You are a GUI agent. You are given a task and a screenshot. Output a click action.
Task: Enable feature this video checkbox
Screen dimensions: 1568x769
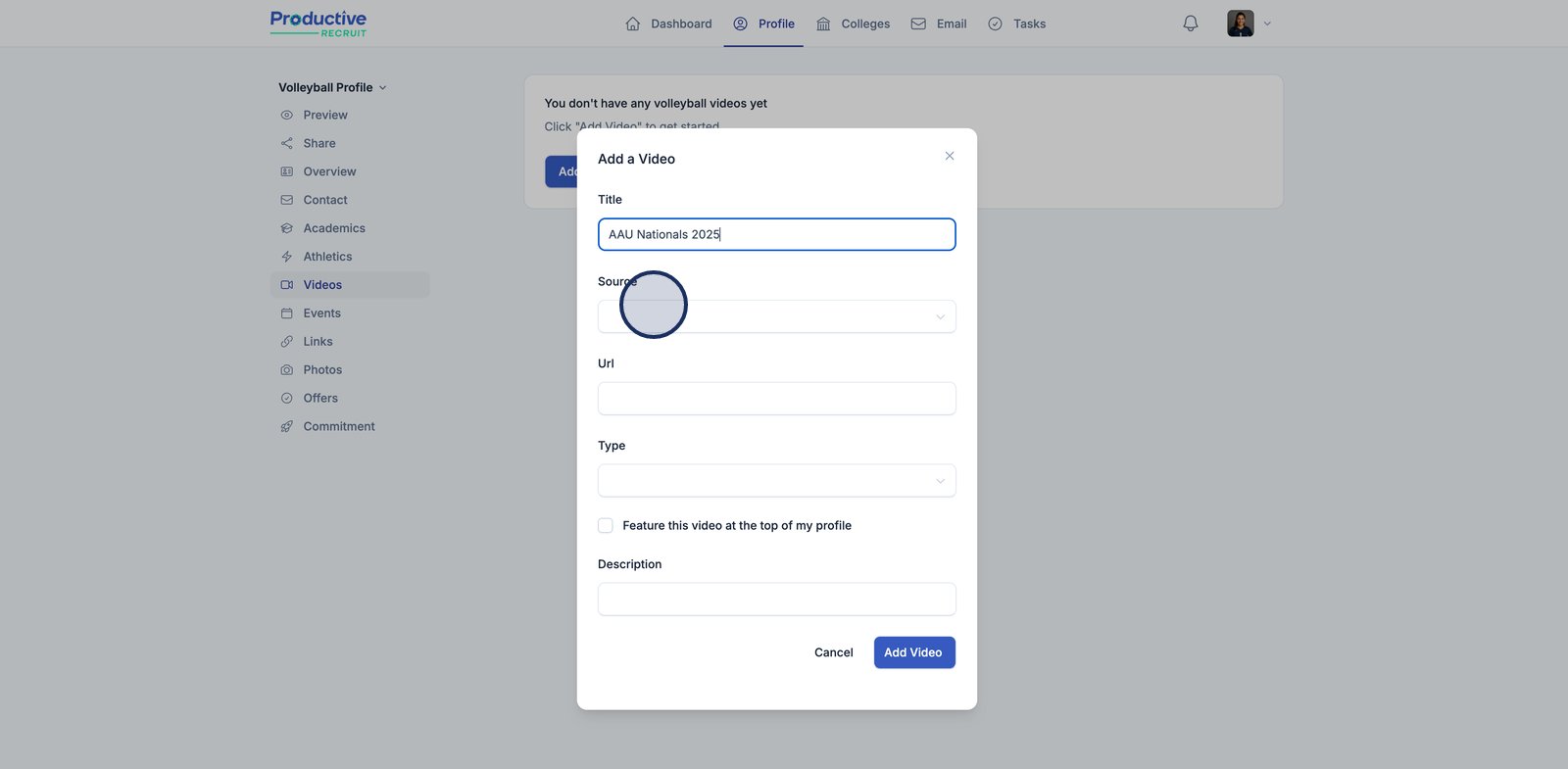point(606,526)
